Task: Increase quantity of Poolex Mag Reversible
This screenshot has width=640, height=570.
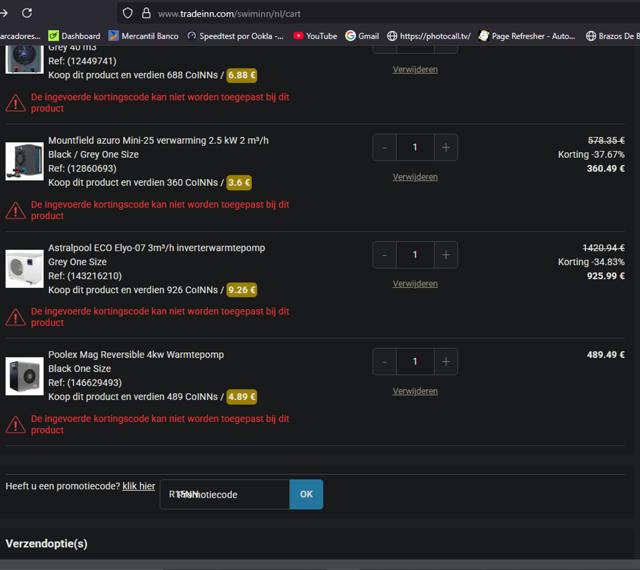Action: point(446,362)
